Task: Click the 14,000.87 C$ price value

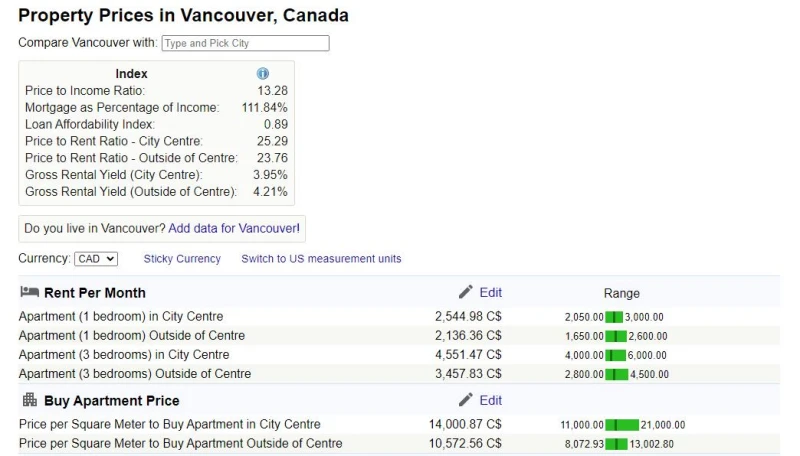Action: point(465,424)
